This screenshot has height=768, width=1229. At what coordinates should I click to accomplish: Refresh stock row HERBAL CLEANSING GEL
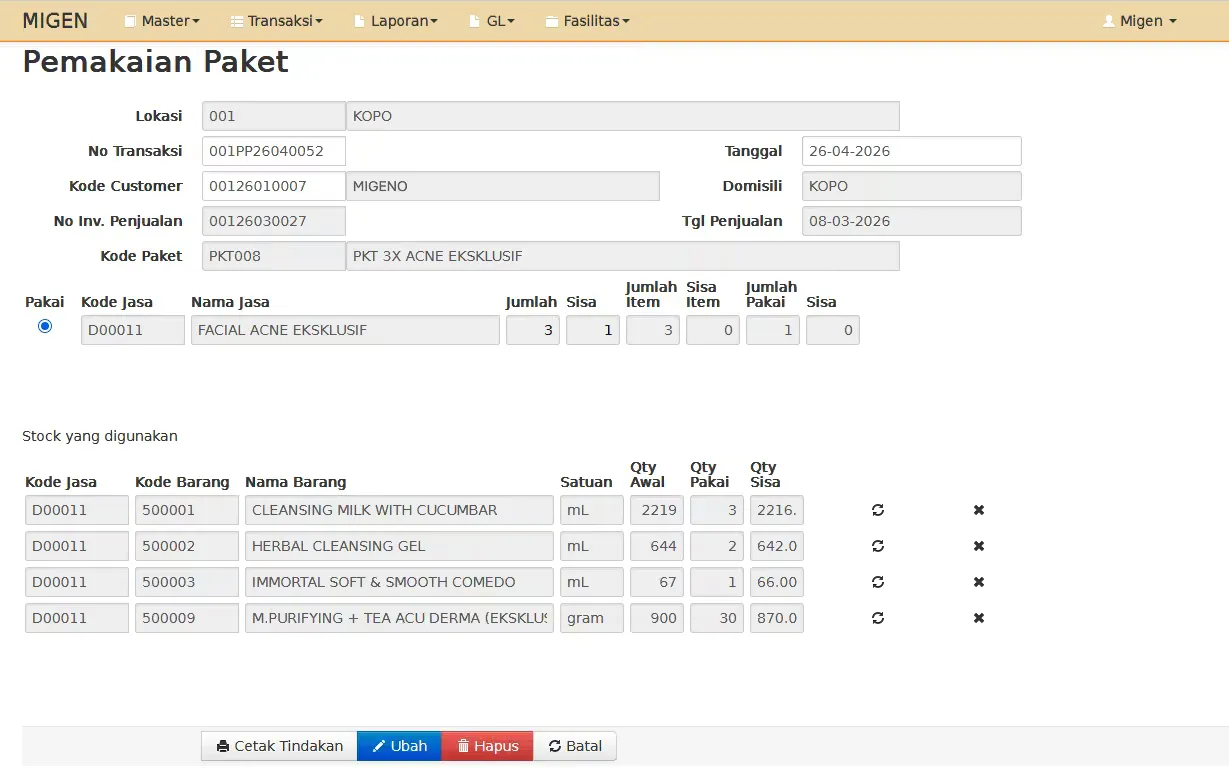pos(878,546)
